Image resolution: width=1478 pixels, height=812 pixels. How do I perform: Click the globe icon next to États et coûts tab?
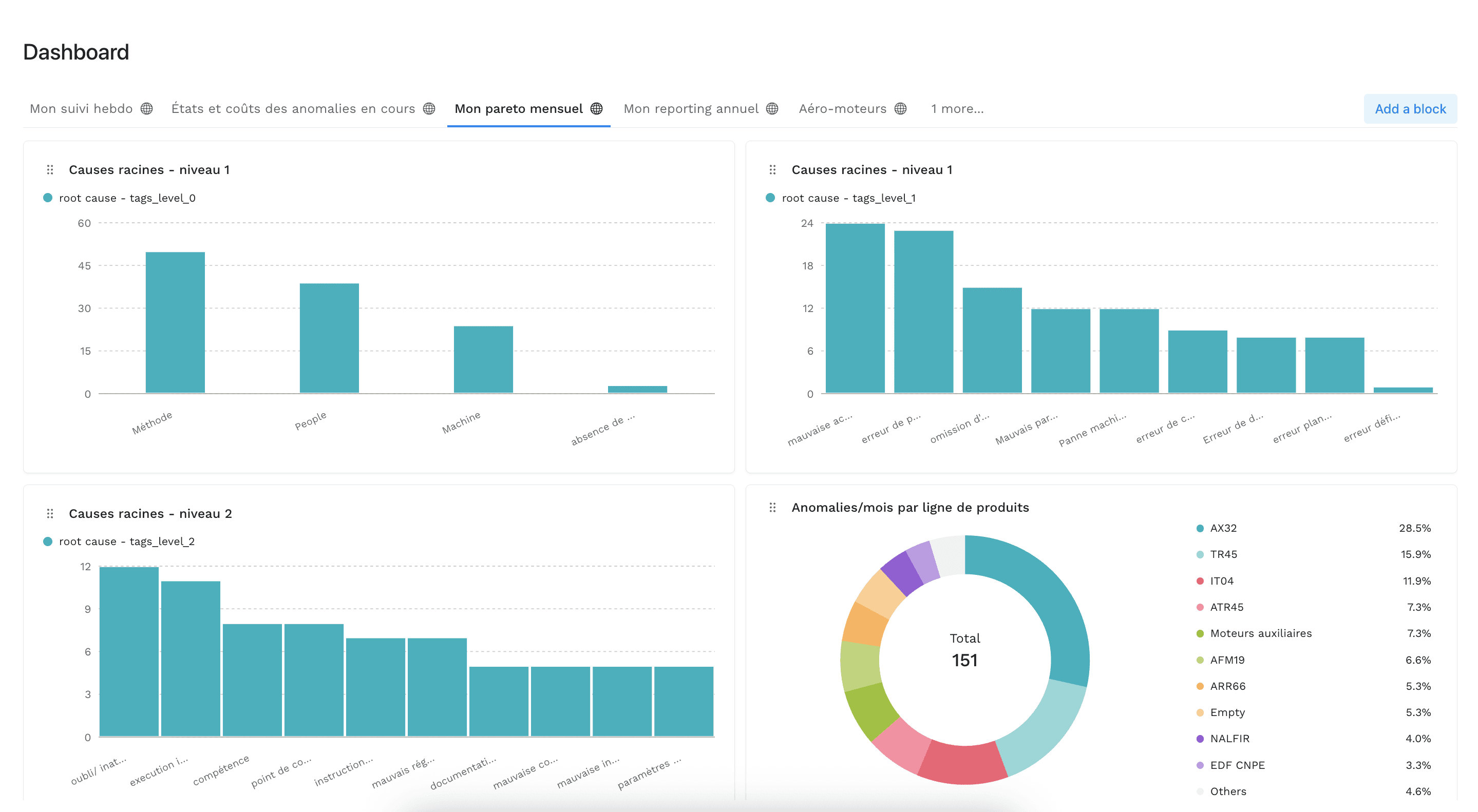(429, 108)
